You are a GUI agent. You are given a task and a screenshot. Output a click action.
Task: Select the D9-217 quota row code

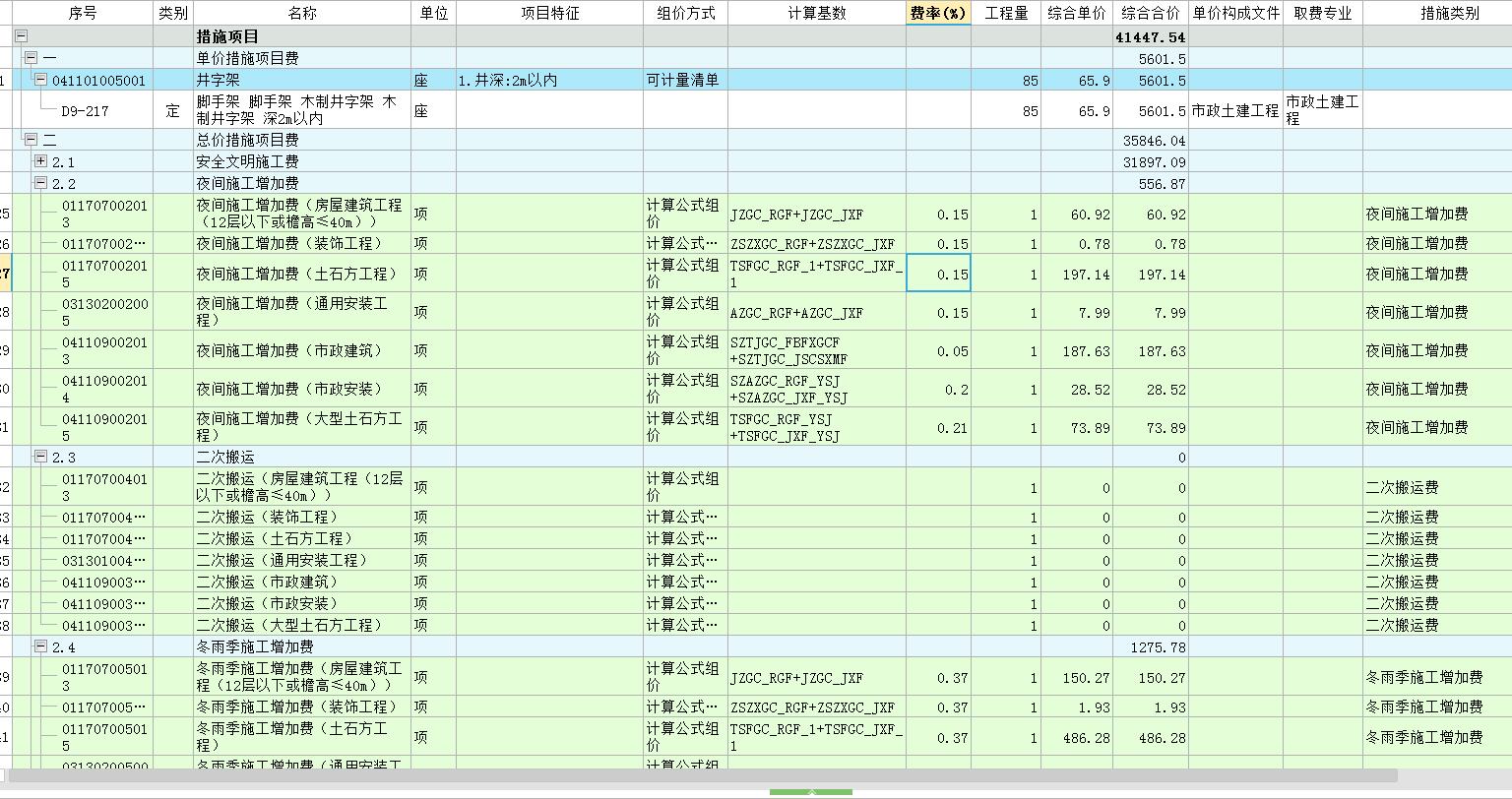coord(85,111)
